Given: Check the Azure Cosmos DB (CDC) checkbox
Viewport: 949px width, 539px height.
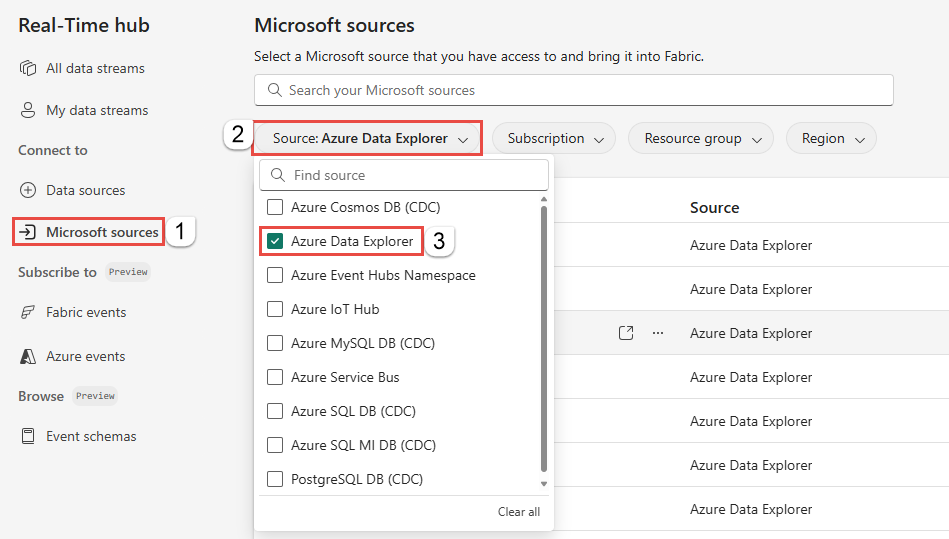Looking at the screenshot, I should pos(275,207).
